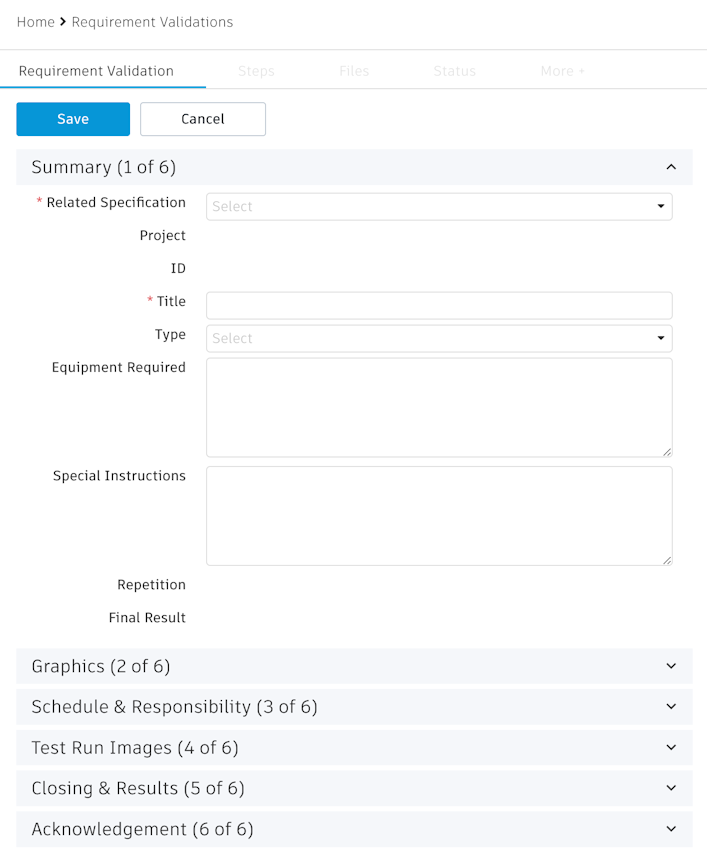
Task: Select the Requirement Validation tab
Action: [x=96, y=71]
